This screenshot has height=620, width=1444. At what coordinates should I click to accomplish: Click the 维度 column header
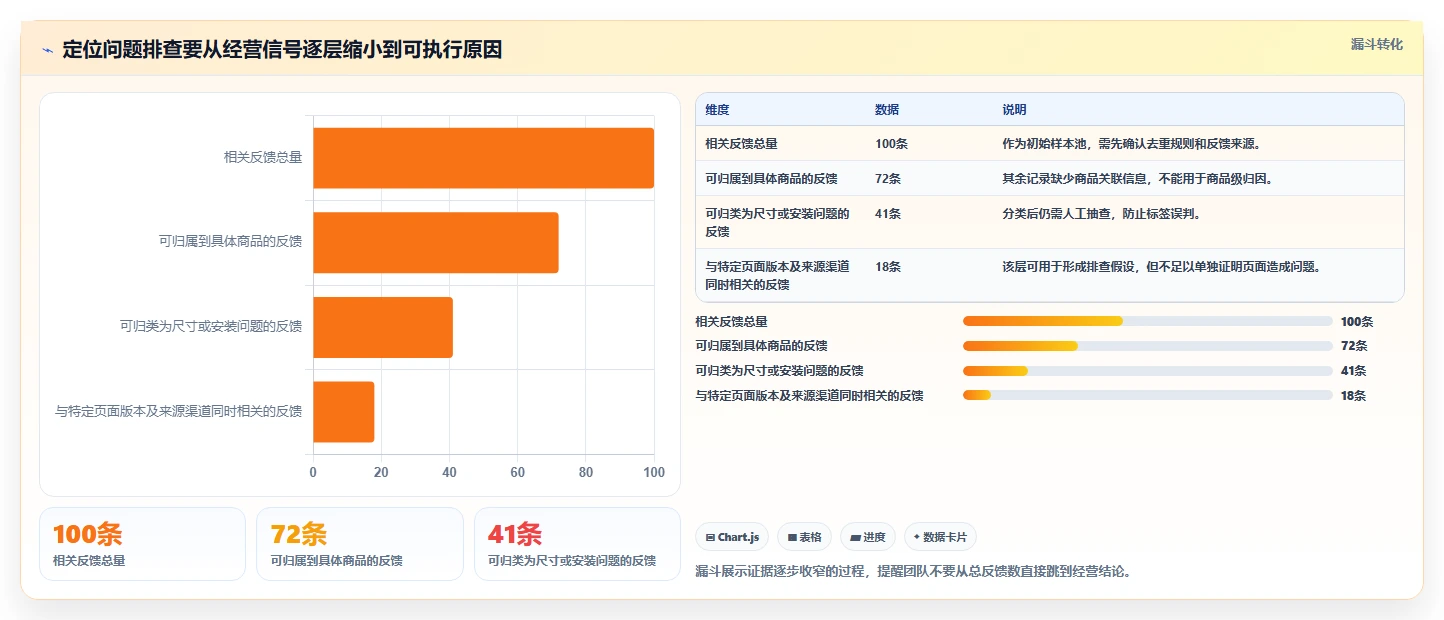(x=717, y=110)
